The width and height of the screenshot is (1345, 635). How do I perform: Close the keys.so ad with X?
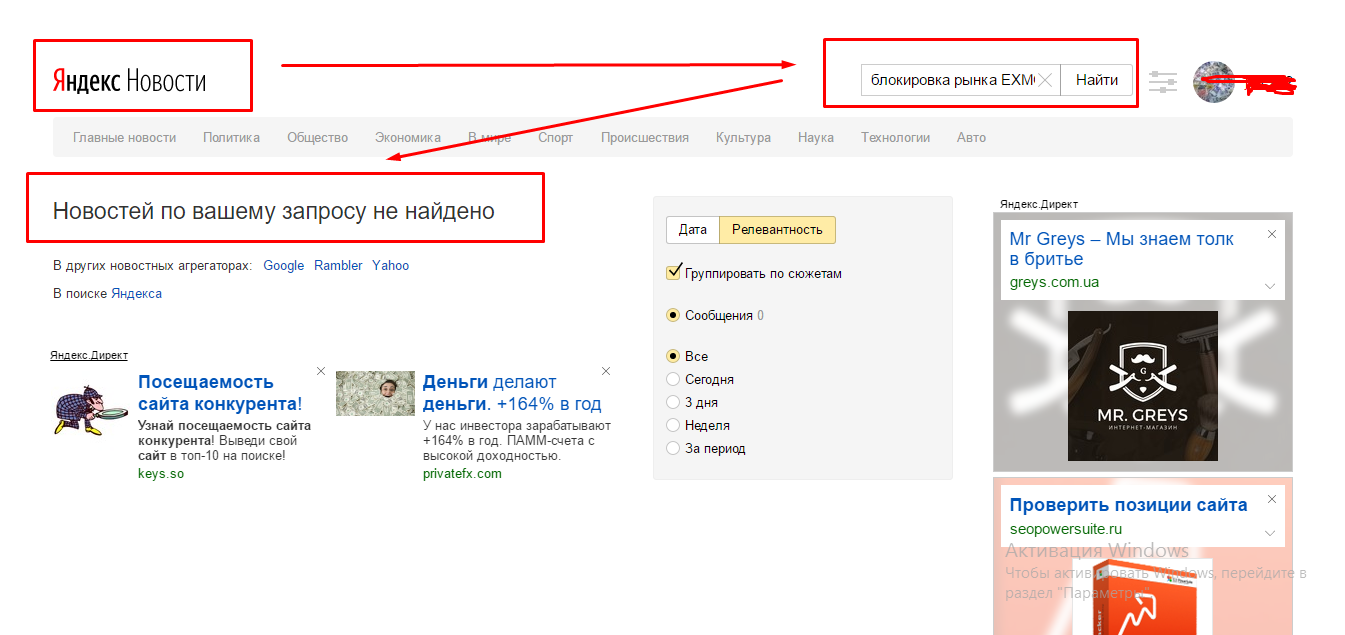click(x=321, y=371)
